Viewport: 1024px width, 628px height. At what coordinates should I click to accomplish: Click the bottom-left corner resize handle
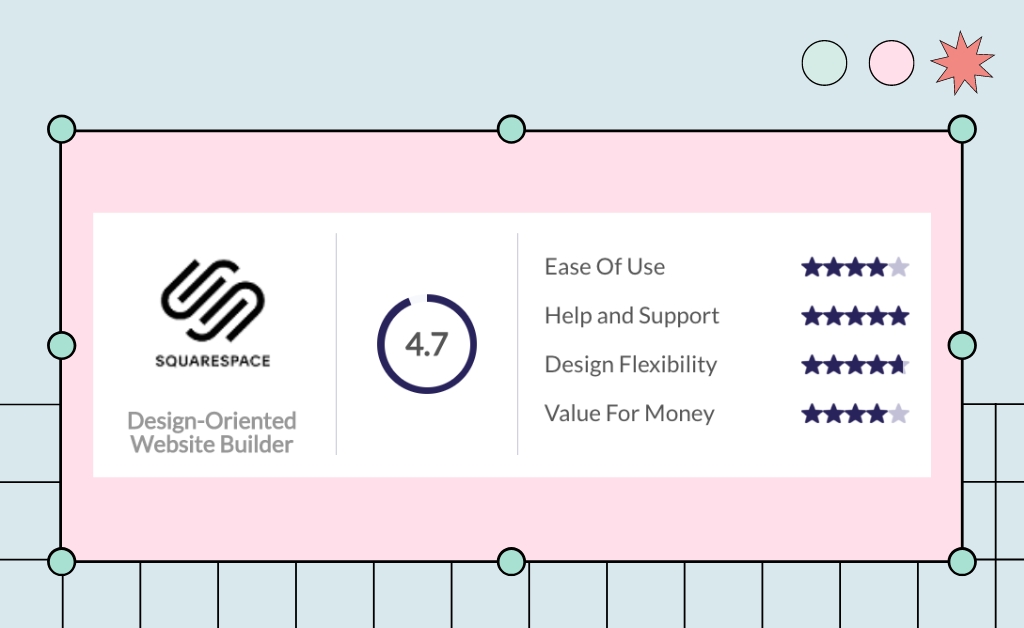[x=61, y=561]
